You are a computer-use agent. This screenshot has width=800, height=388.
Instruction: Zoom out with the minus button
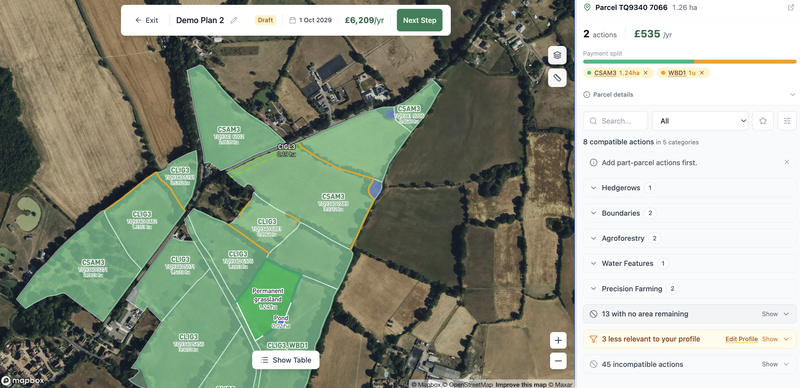pos(558,361)
